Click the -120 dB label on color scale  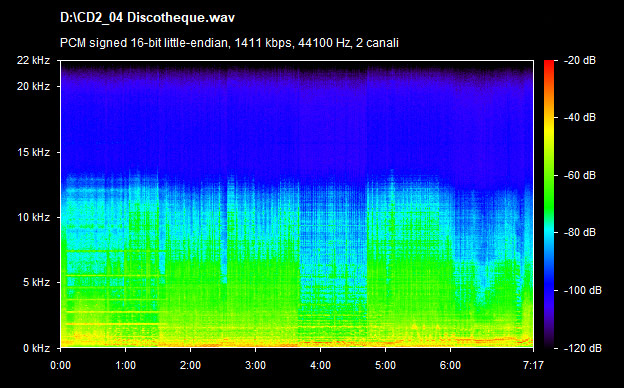coord(583,349)
